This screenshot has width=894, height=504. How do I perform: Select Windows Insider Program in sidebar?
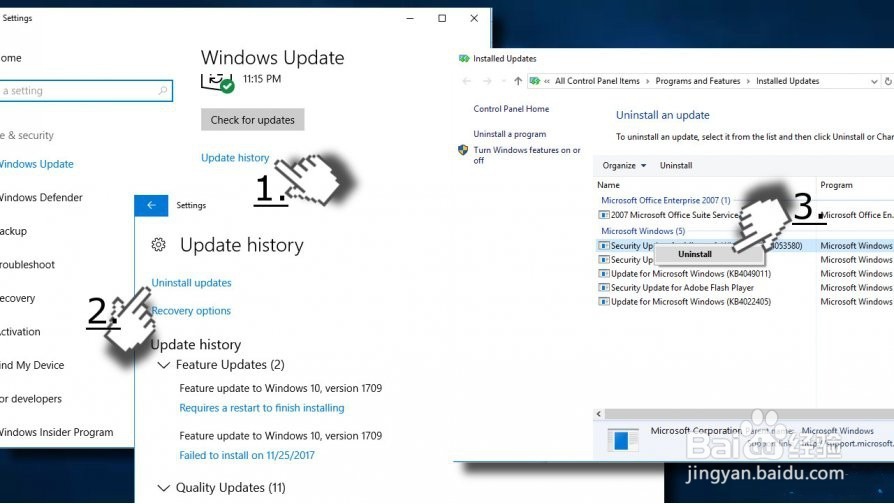[56, 433]
